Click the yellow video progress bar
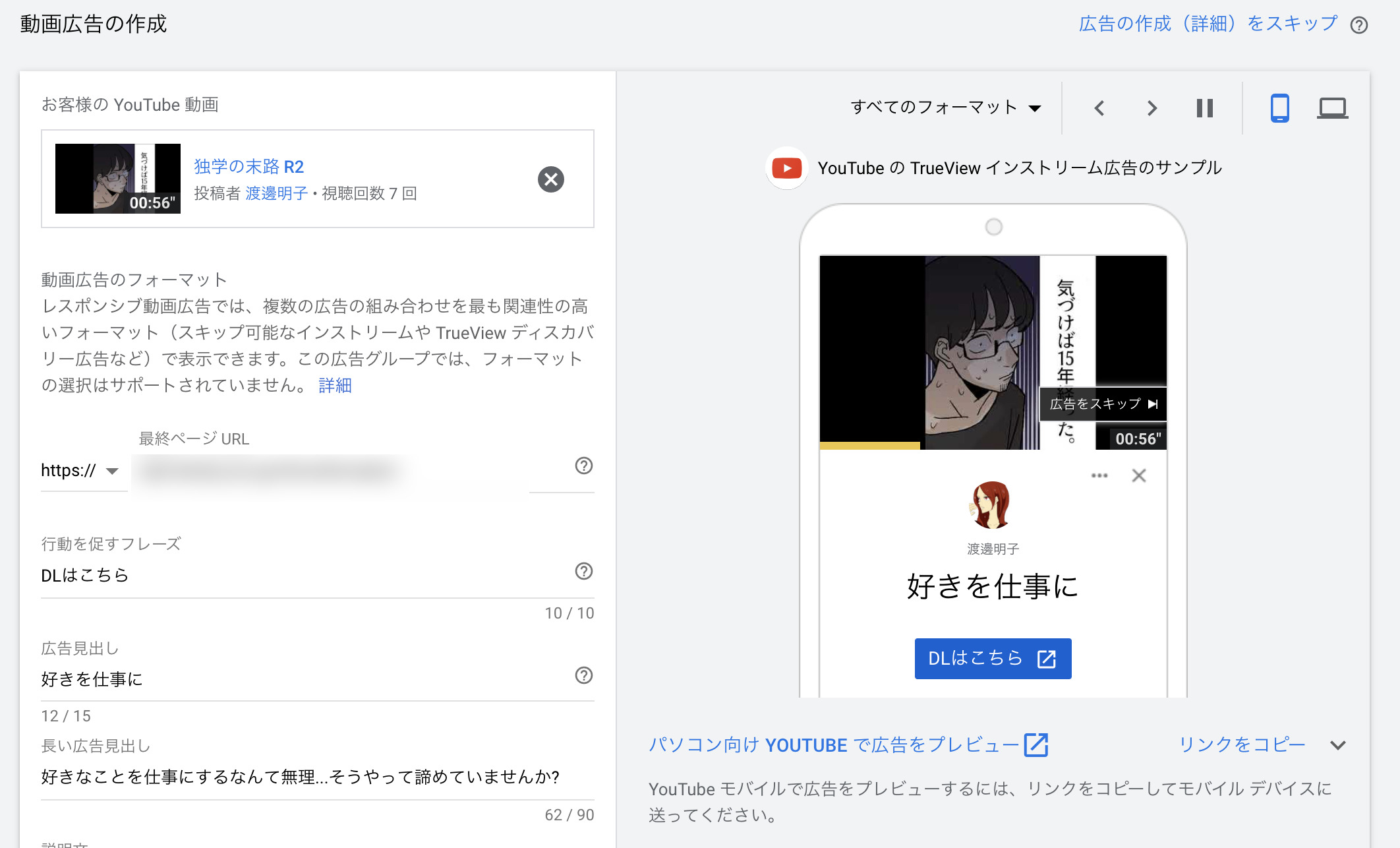Screen dimensions: 1400x848 [870, 446]
